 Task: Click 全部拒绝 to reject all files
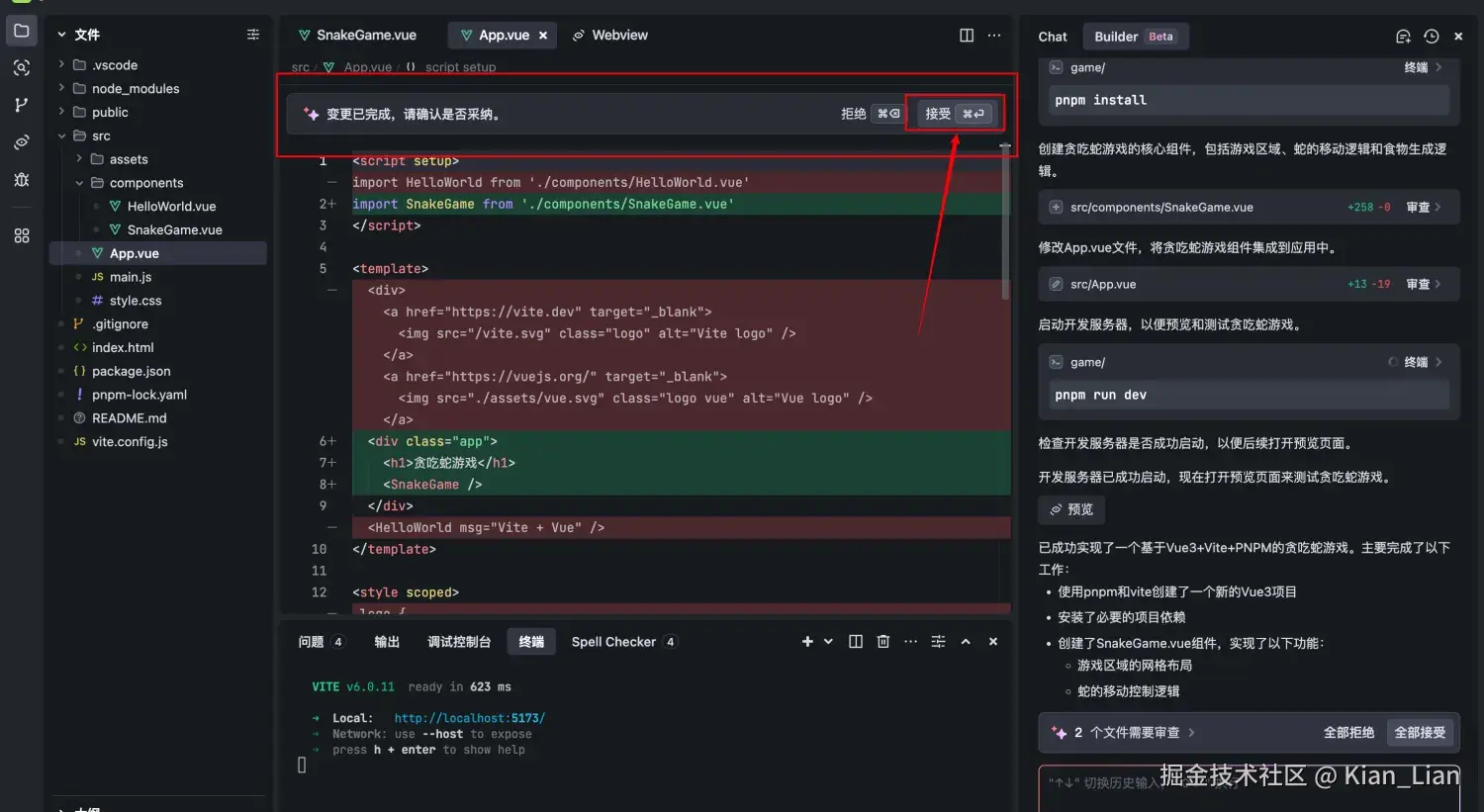[x=1348, y=733]
